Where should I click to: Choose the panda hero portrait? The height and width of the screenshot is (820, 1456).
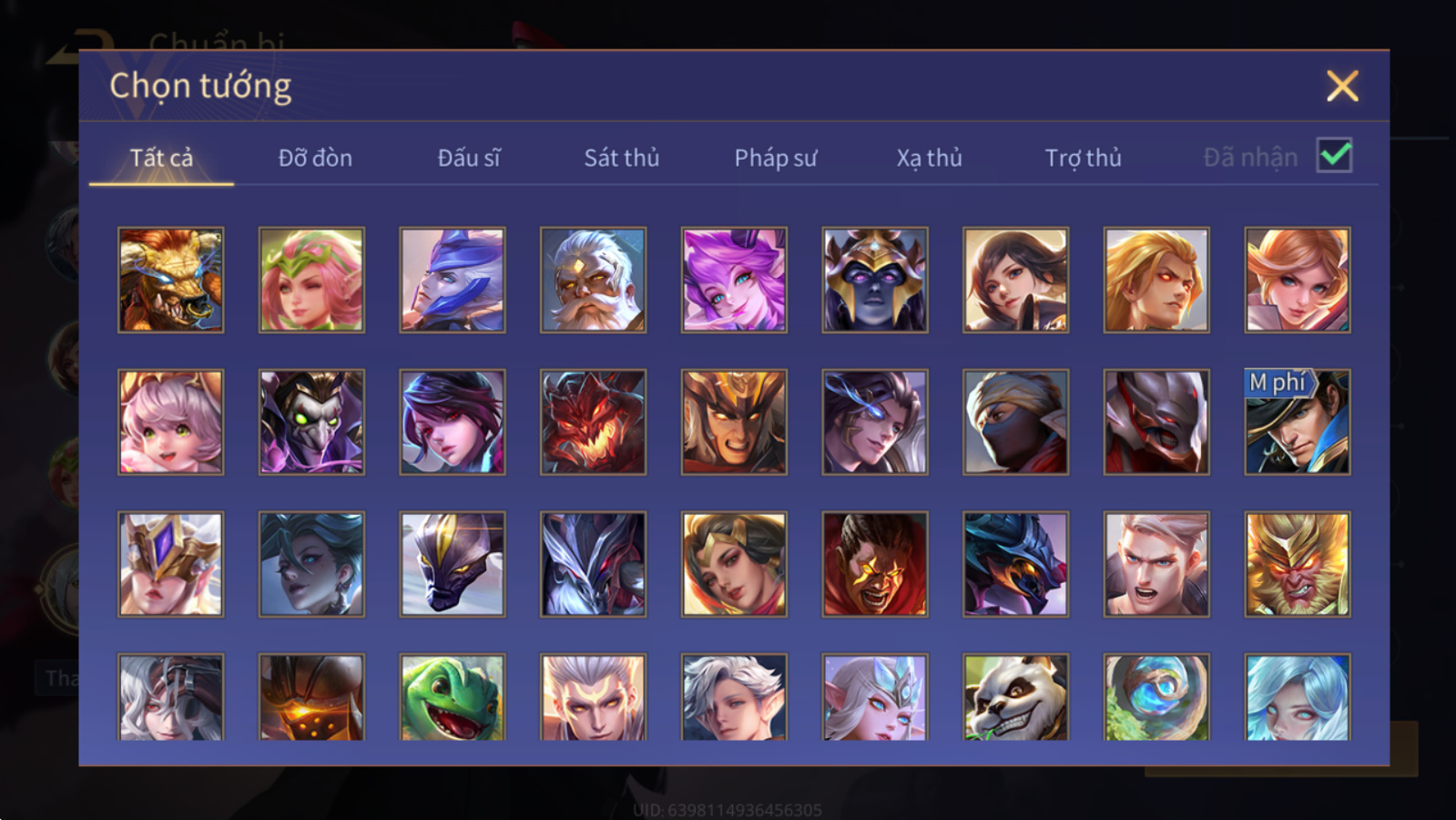pyautogui.click(x=1015, y=697)
